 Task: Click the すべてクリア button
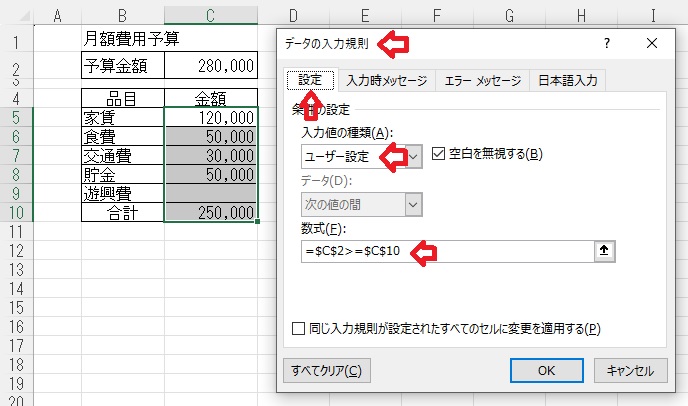327,370
